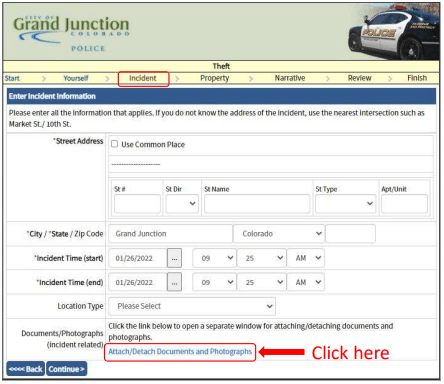Click the Back button
Image resolution: width=444 pixels, height=384 pixels.
pyautogui.click(x=26, y=369)
